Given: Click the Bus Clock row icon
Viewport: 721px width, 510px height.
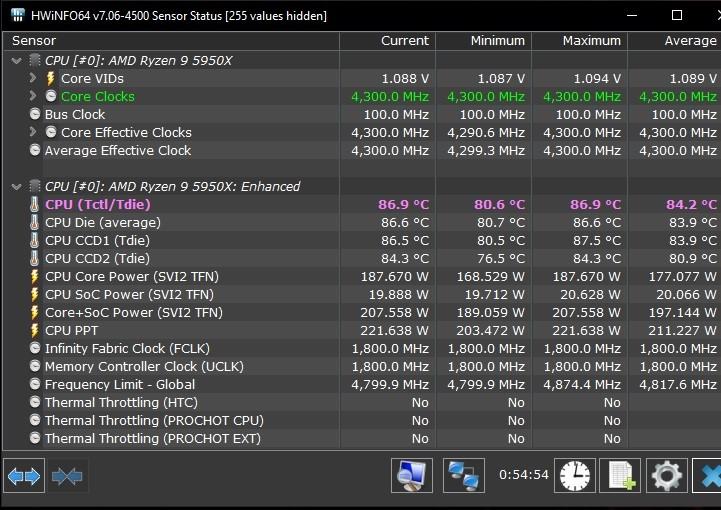Looking at the screenshot, I should (x=34, y=114).
